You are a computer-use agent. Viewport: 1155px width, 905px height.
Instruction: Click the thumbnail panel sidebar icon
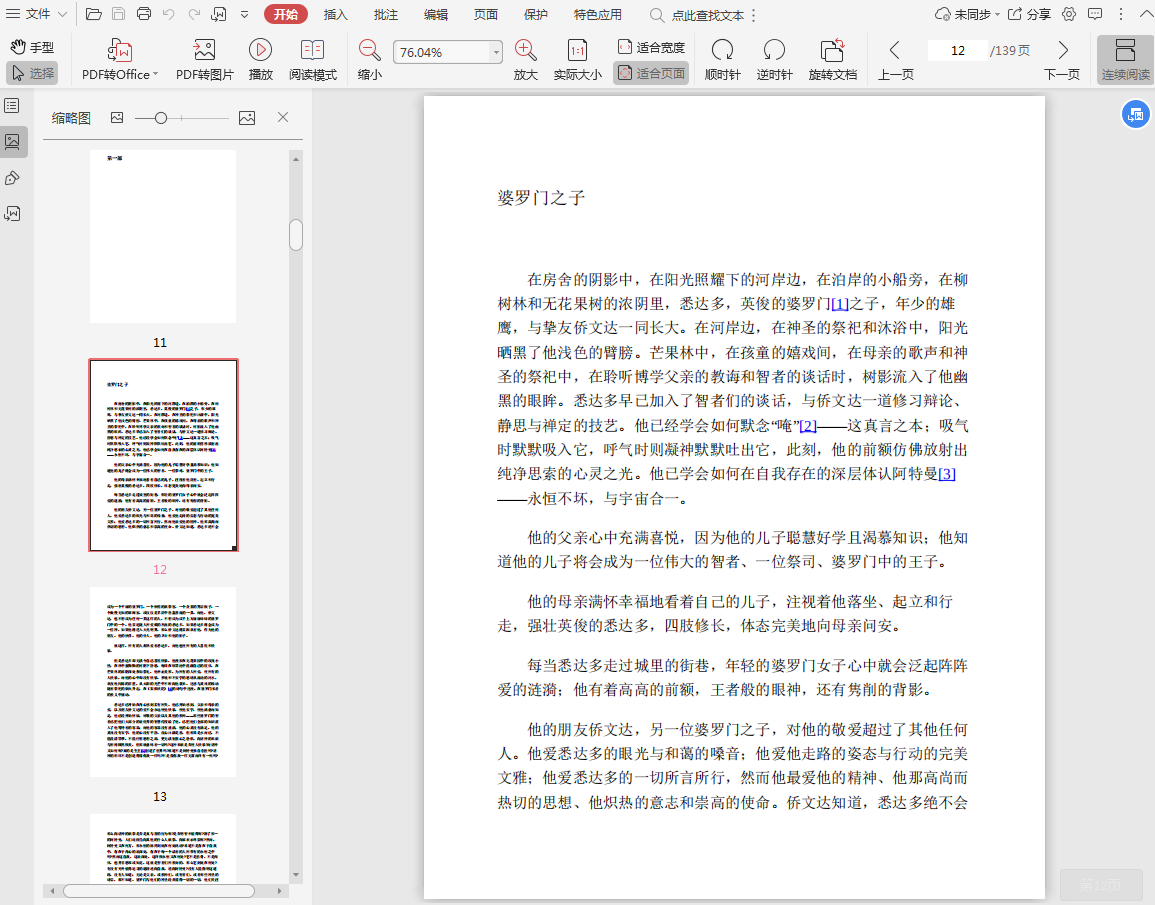(x=13, y=141)
